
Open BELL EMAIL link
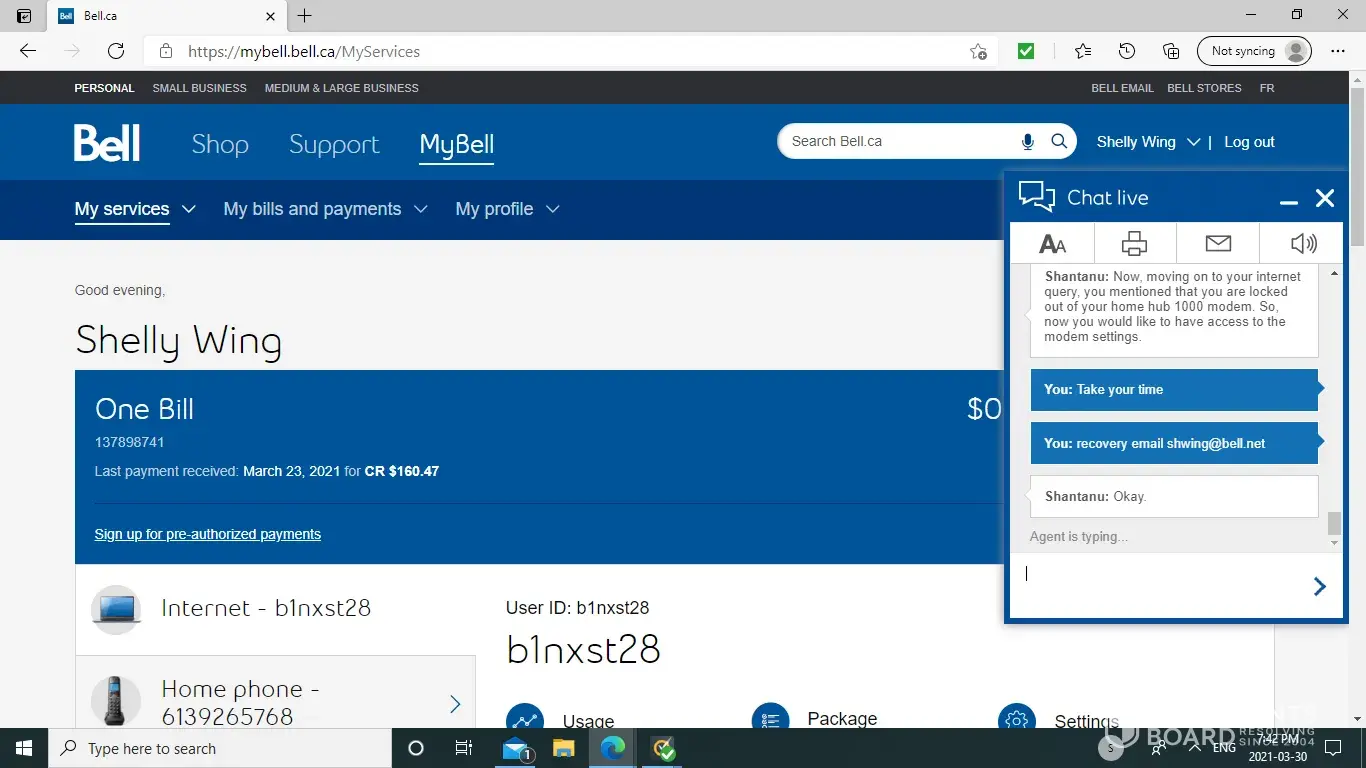click(x=1122, y=88)
